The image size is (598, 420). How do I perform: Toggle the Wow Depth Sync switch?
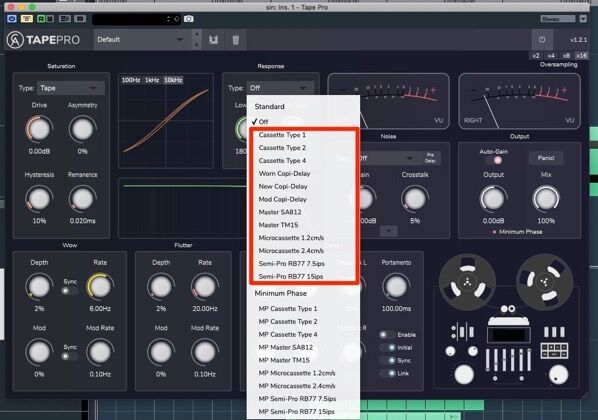(70, 291)
